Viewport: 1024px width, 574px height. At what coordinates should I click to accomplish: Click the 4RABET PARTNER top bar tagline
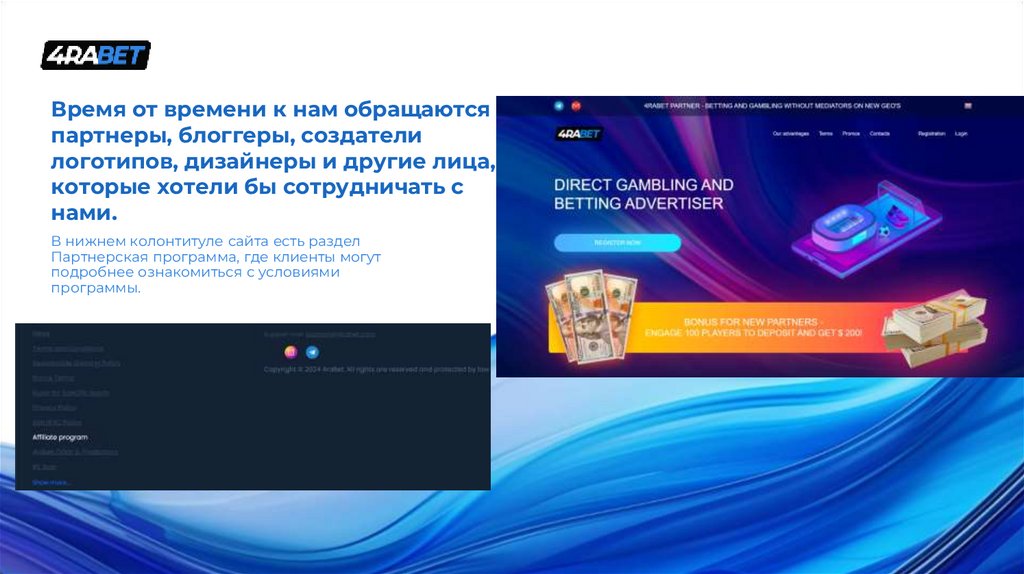point(772,106)
